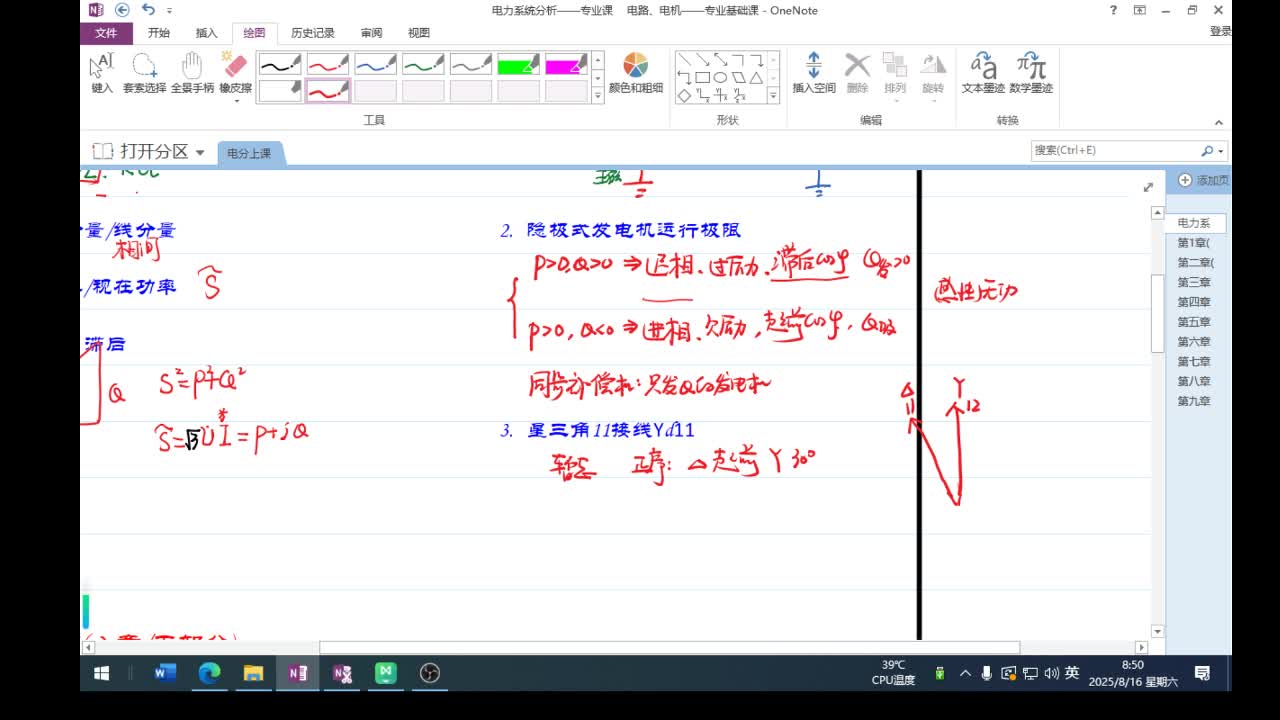Select the diamond shape
The width and height of the screenshot is (1280, 720).
point(684,96)
